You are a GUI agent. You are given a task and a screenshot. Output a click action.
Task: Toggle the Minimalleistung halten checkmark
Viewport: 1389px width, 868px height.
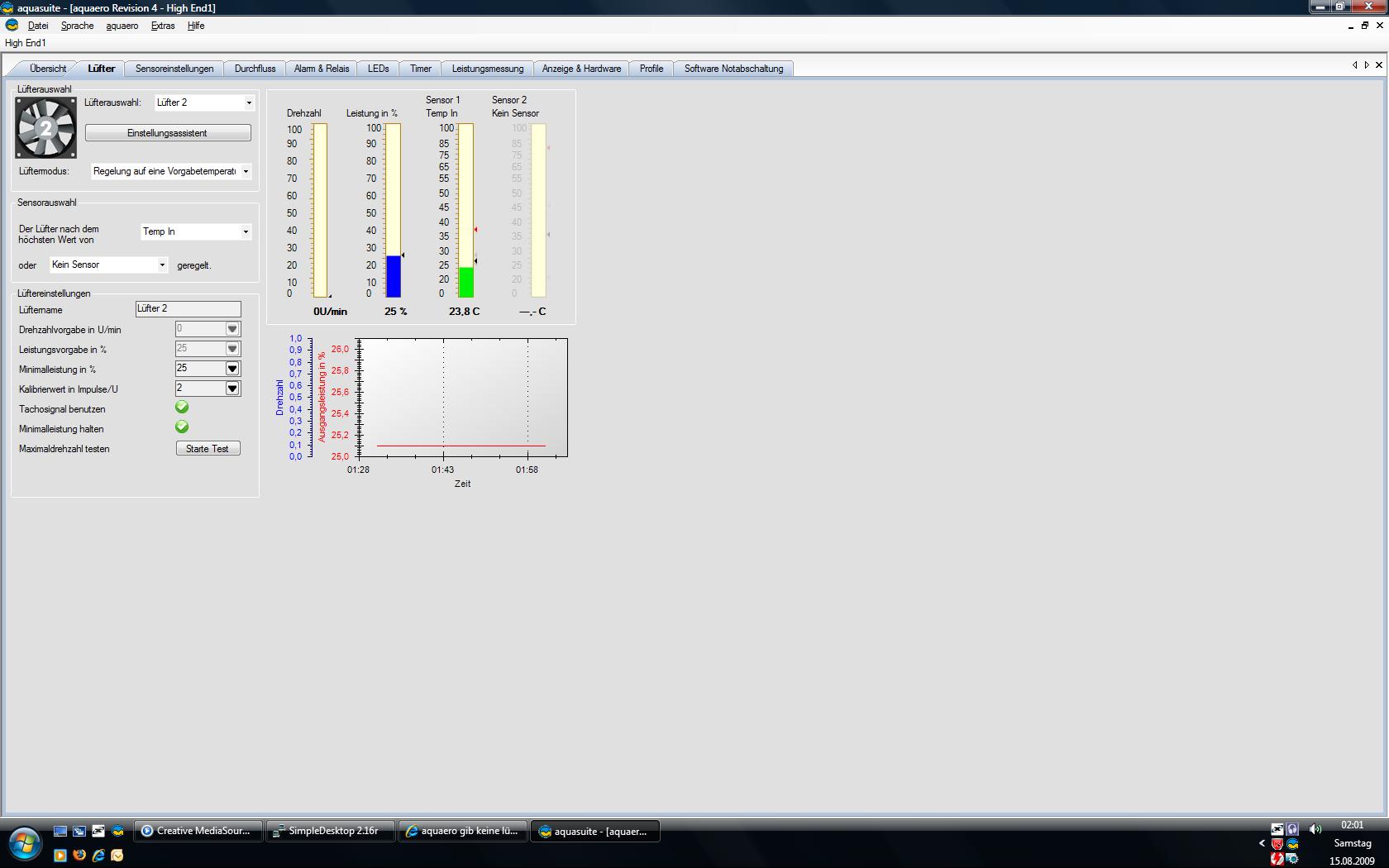coord(182,427)
